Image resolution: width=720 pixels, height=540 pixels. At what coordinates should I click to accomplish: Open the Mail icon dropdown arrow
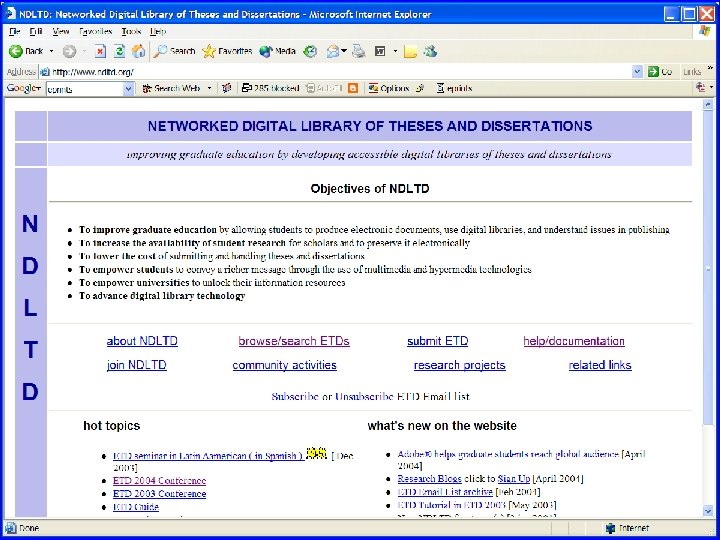(344, 51)
